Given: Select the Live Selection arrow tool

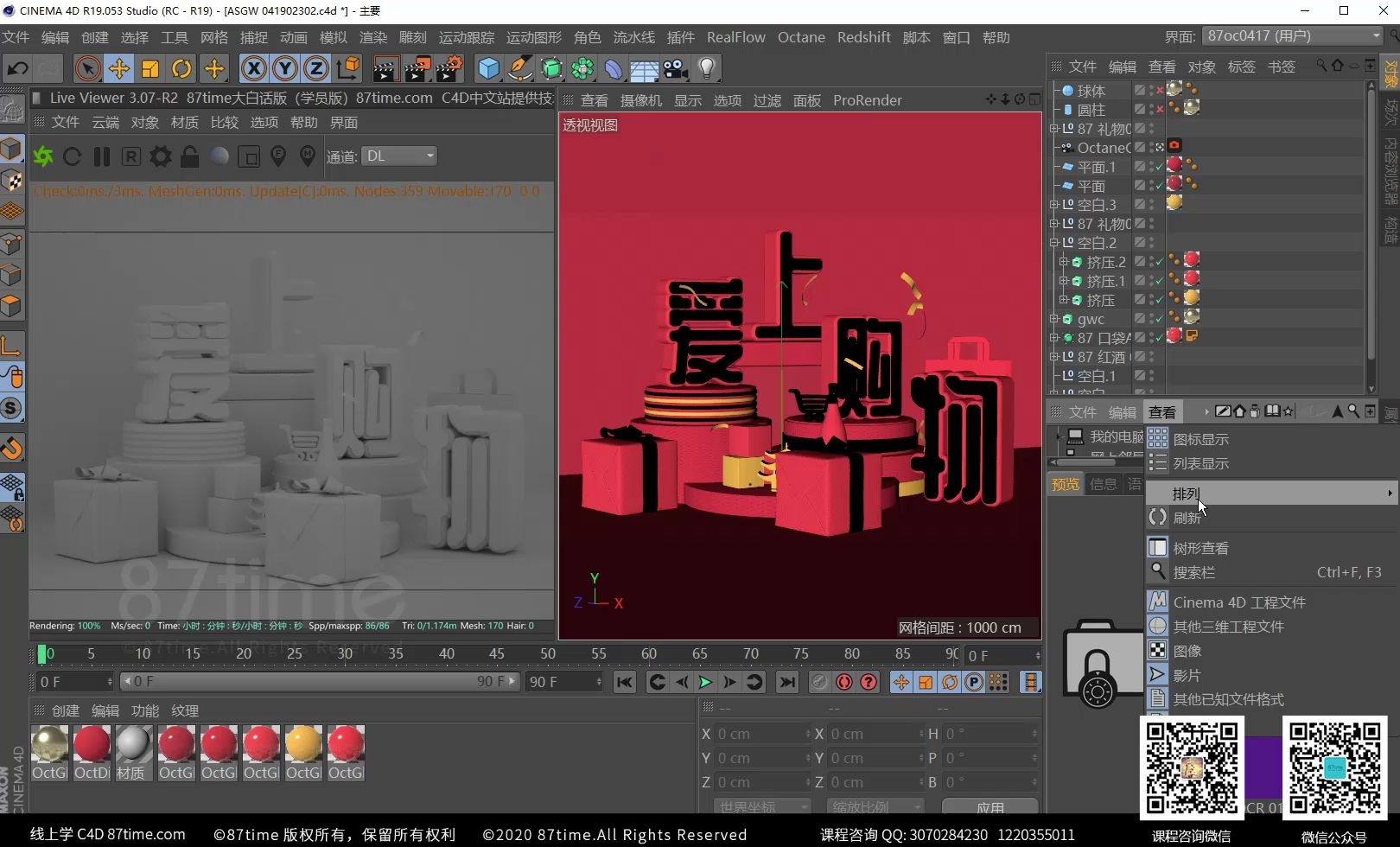Looking at the screenshot, I should [86, 68].
